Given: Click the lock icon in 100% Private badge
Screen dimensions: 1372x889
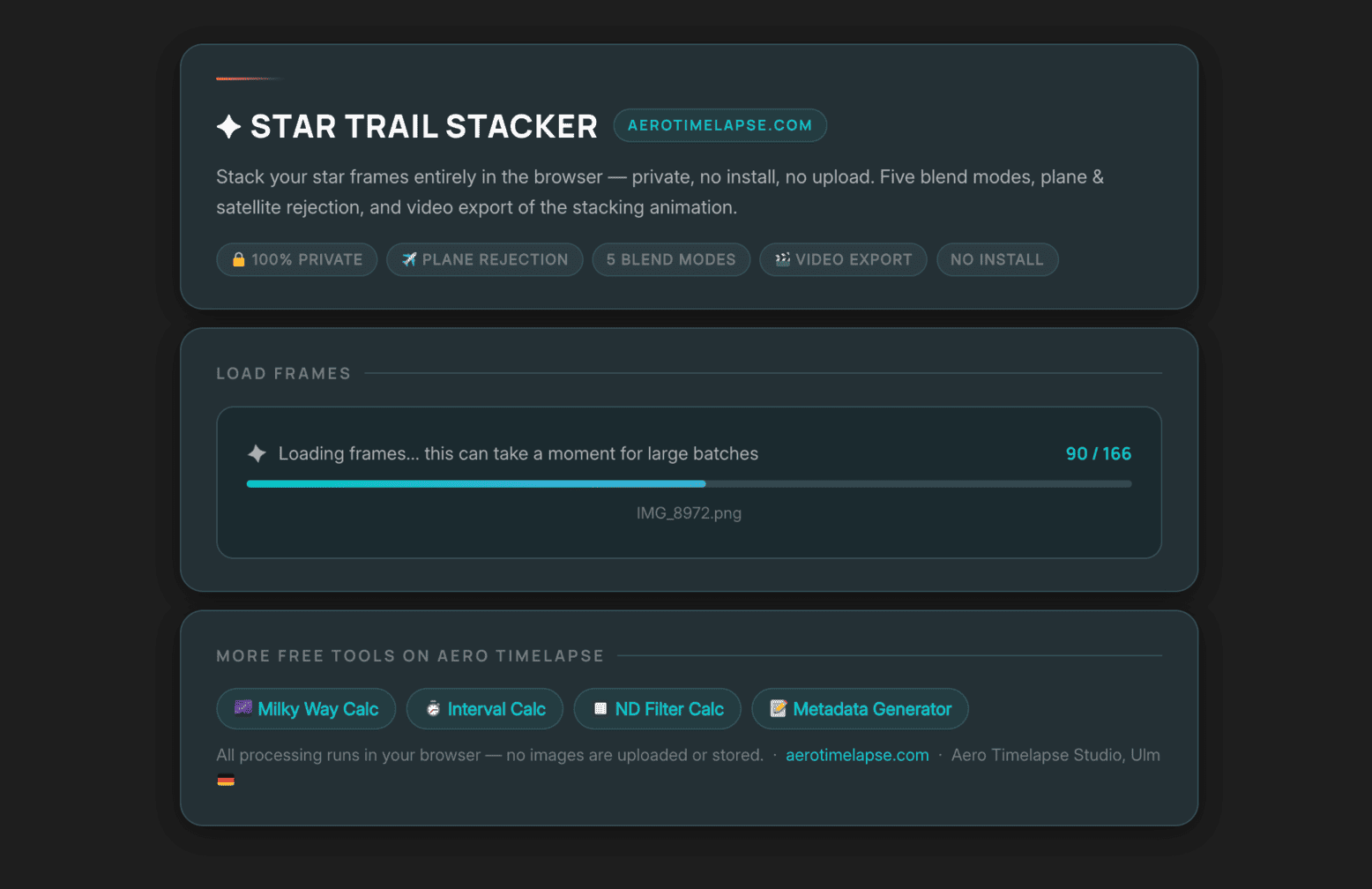Looking at the screenshot, I should click(238, 259).
